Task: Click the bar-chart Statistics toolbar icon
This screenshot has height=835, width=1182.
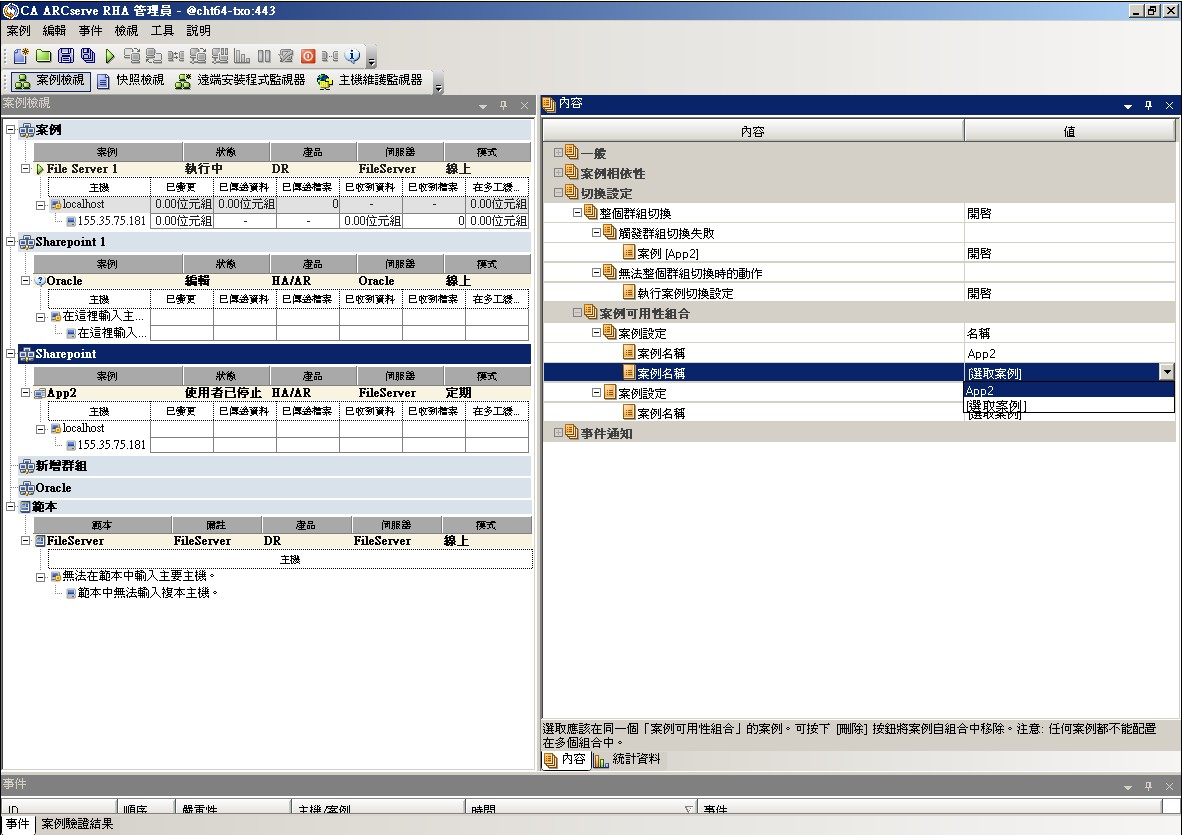Action: point(242,56)
